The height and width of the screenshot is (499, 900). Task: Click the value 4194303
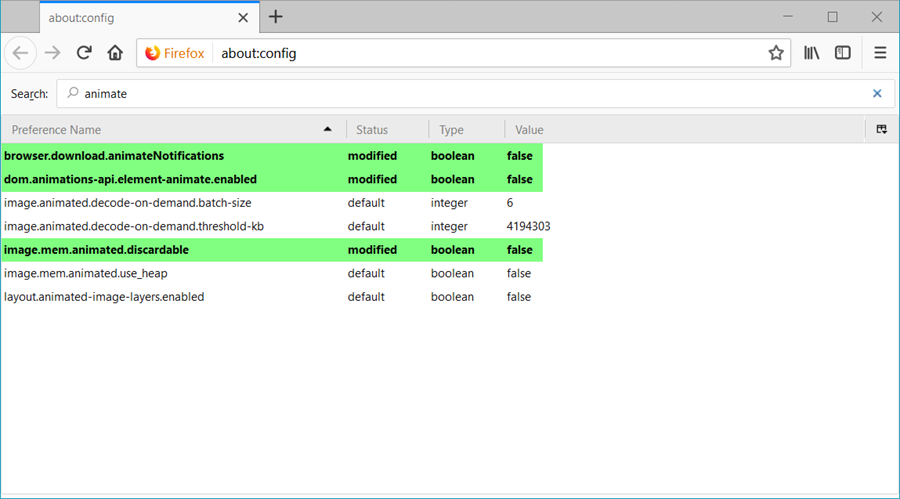pyautogui.click(x=528, y=226)
